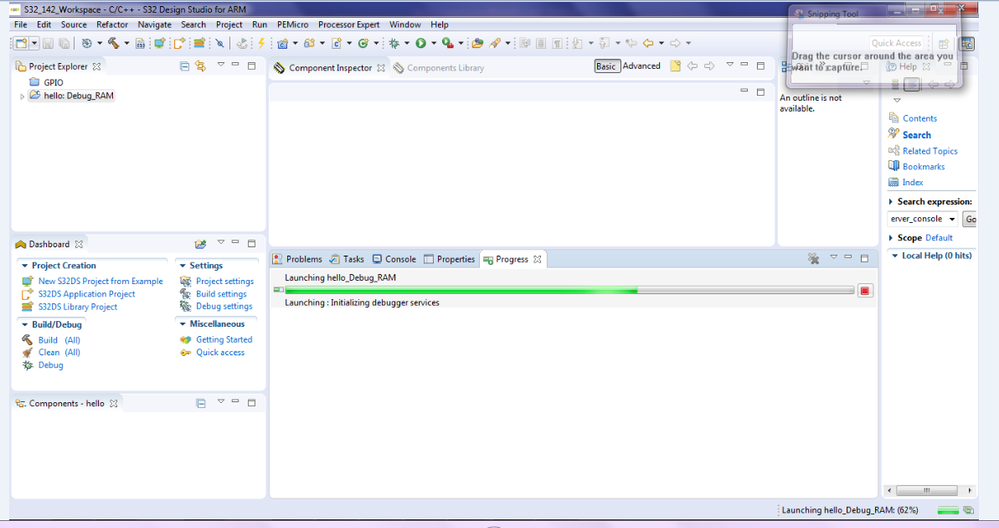Click S32DS Application Project link

click(87, 294)
